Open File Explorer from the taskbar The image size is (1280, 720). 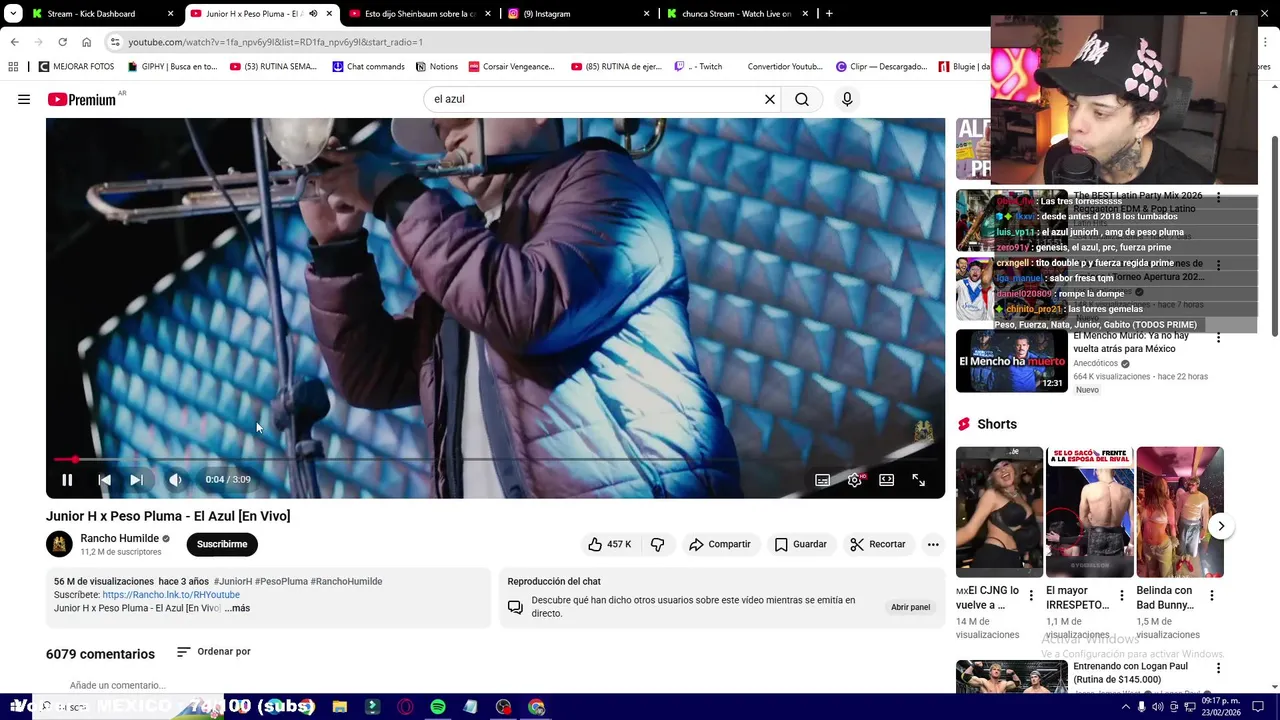pyautogui.click(x=340, y=707)
